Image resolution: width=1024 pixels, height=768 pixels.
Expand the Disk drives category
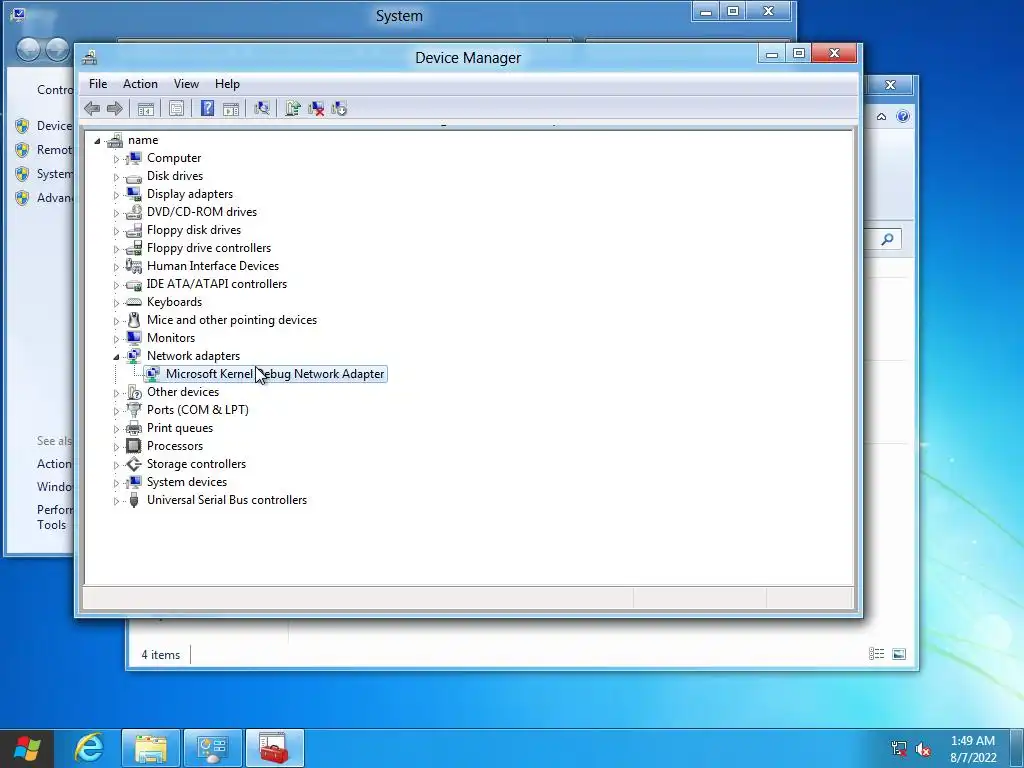116,177
